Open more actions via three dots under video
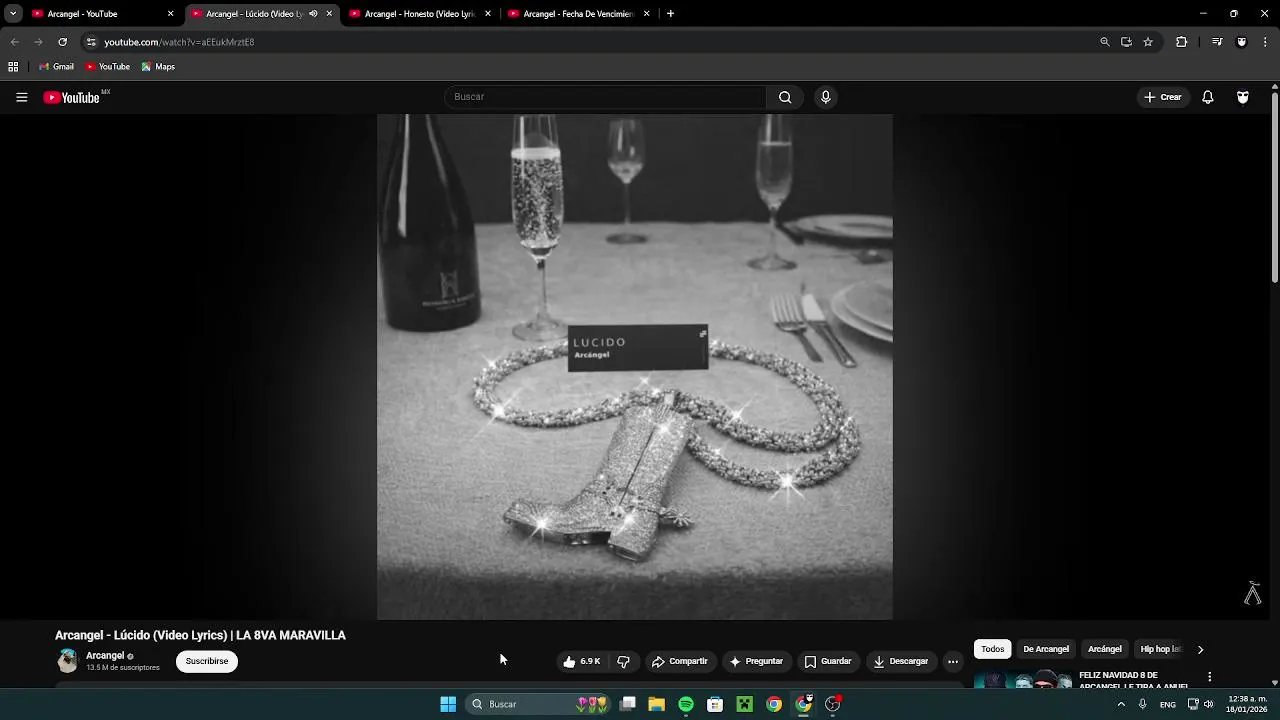The image size is (1280, 720). coord(953,661)
